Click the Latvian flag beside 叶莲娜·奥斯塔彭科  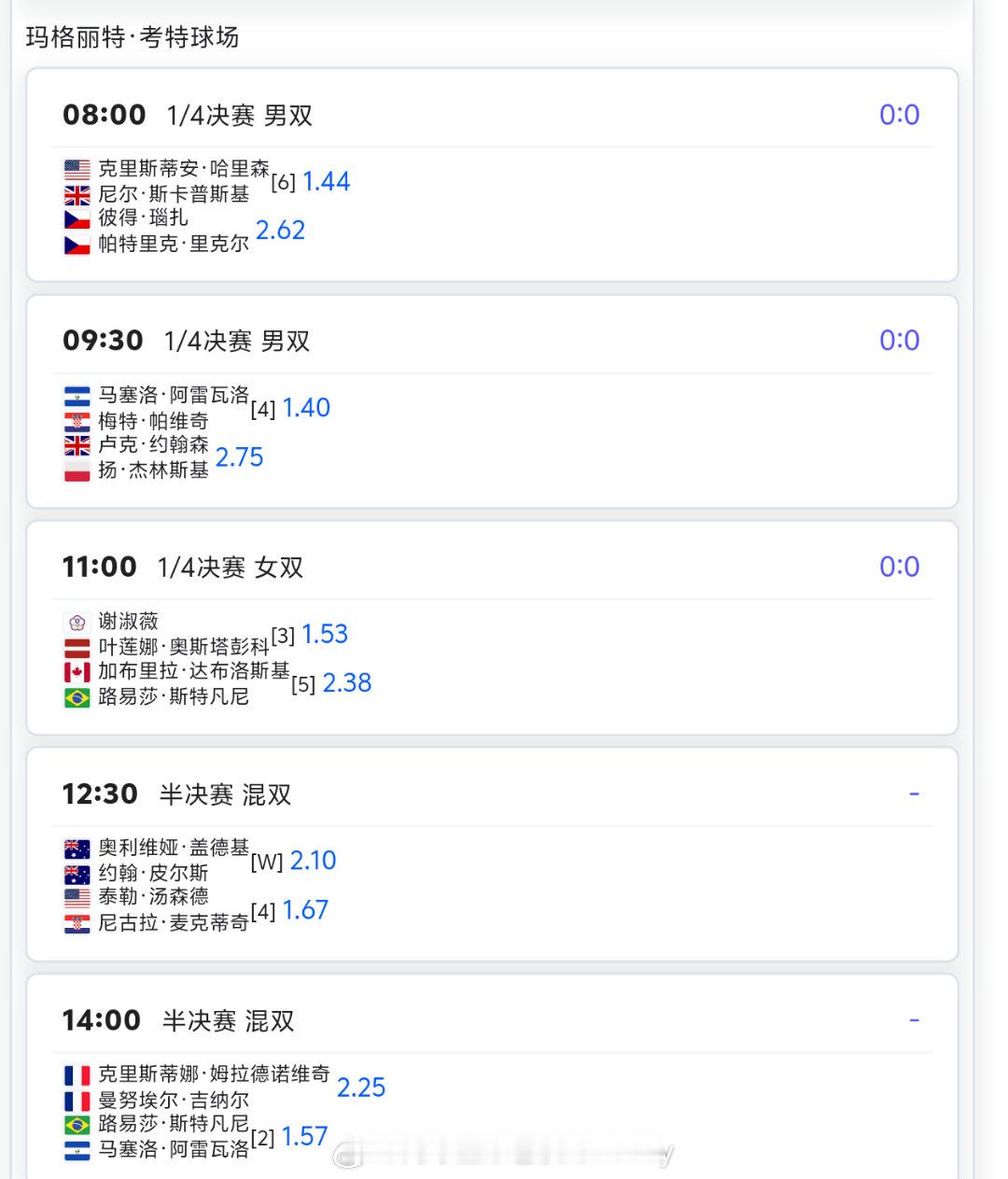pyautogui.click(x=77, y=648)
